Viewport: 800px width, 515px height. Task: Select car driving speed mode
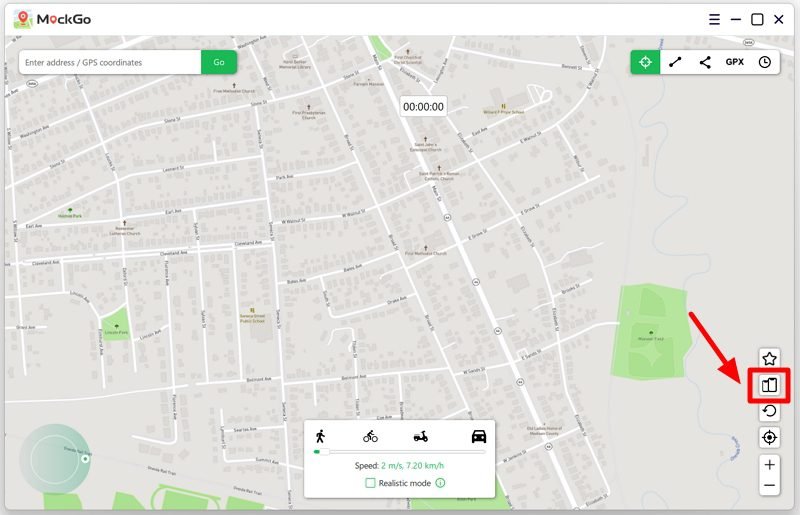(478, 436)
